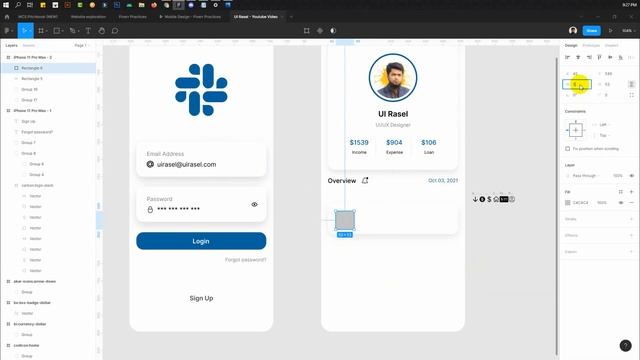The width and height of the screenshot is (640, 360).
Task: Expand the Effects section with its plus
Action: point(631,236)
